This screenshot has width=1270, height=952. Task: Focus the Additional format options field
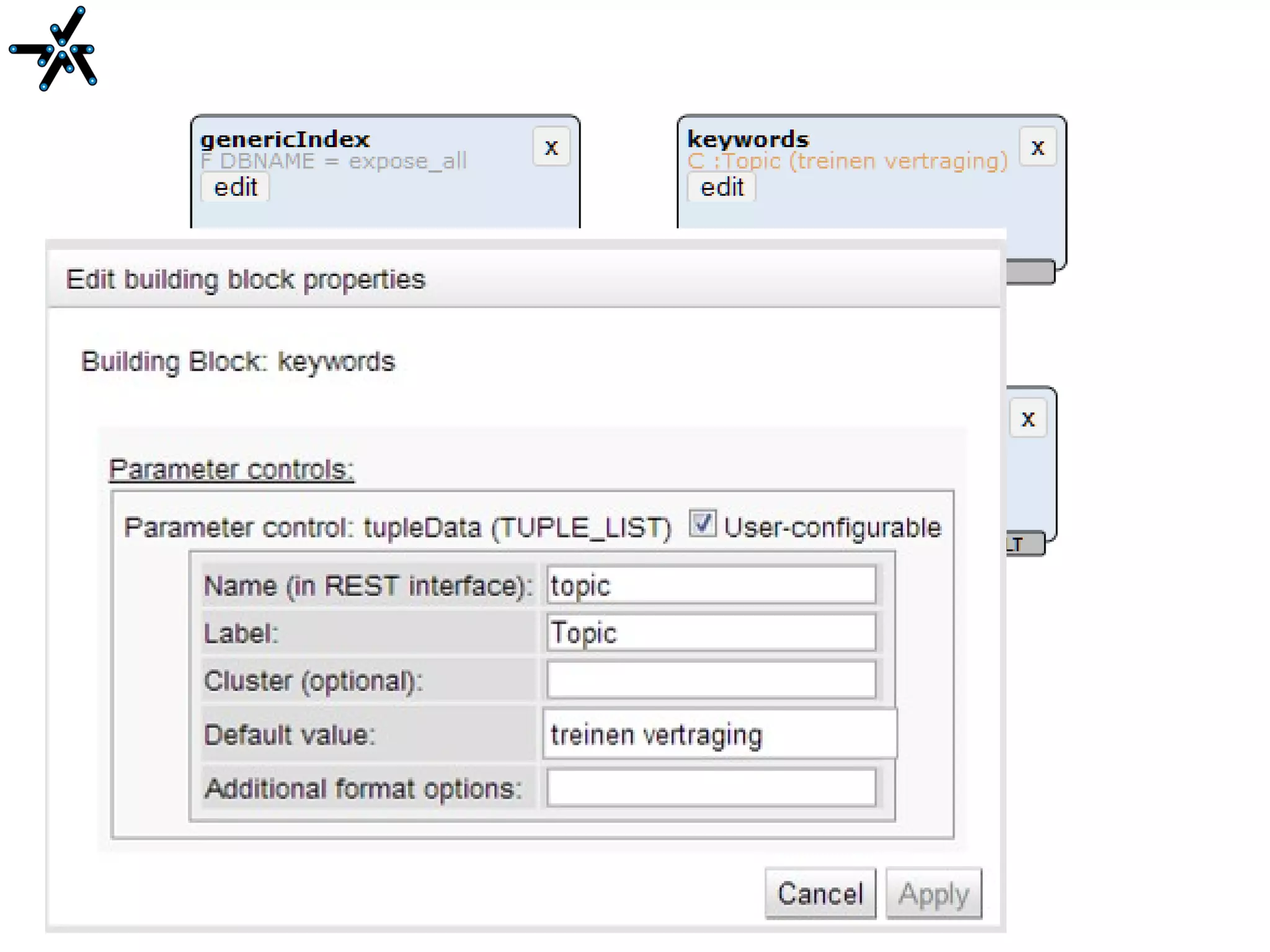click(x=711, y=788)
